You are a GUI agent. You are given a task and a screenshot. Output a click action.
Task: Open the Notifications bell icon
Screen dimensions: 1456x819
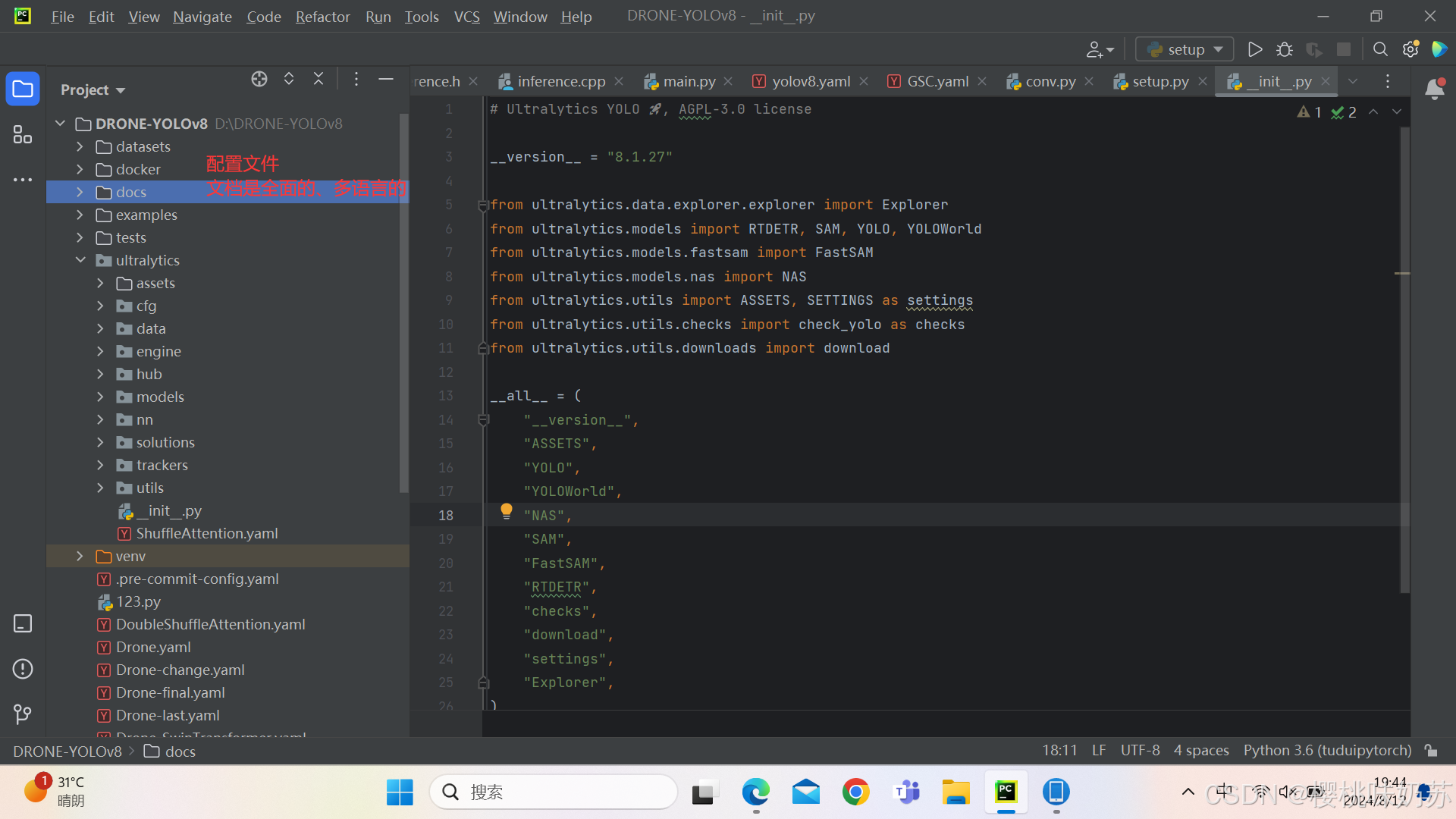[x=1434, y=89]
